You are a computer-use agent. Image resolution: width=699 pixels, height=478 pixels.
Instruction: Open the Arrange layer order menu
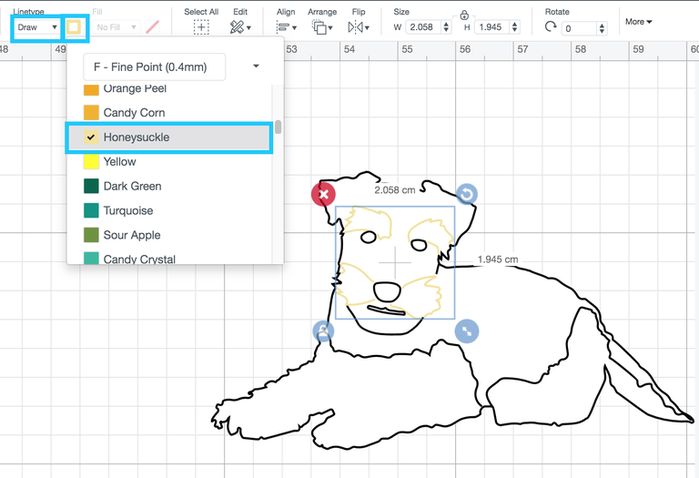pyautogui.click(x=322, y=28)
